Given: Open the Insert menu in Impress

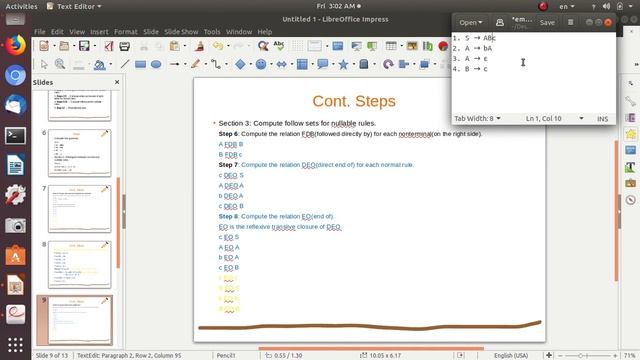Looking at the screenshot, I should tap(99, 31).
